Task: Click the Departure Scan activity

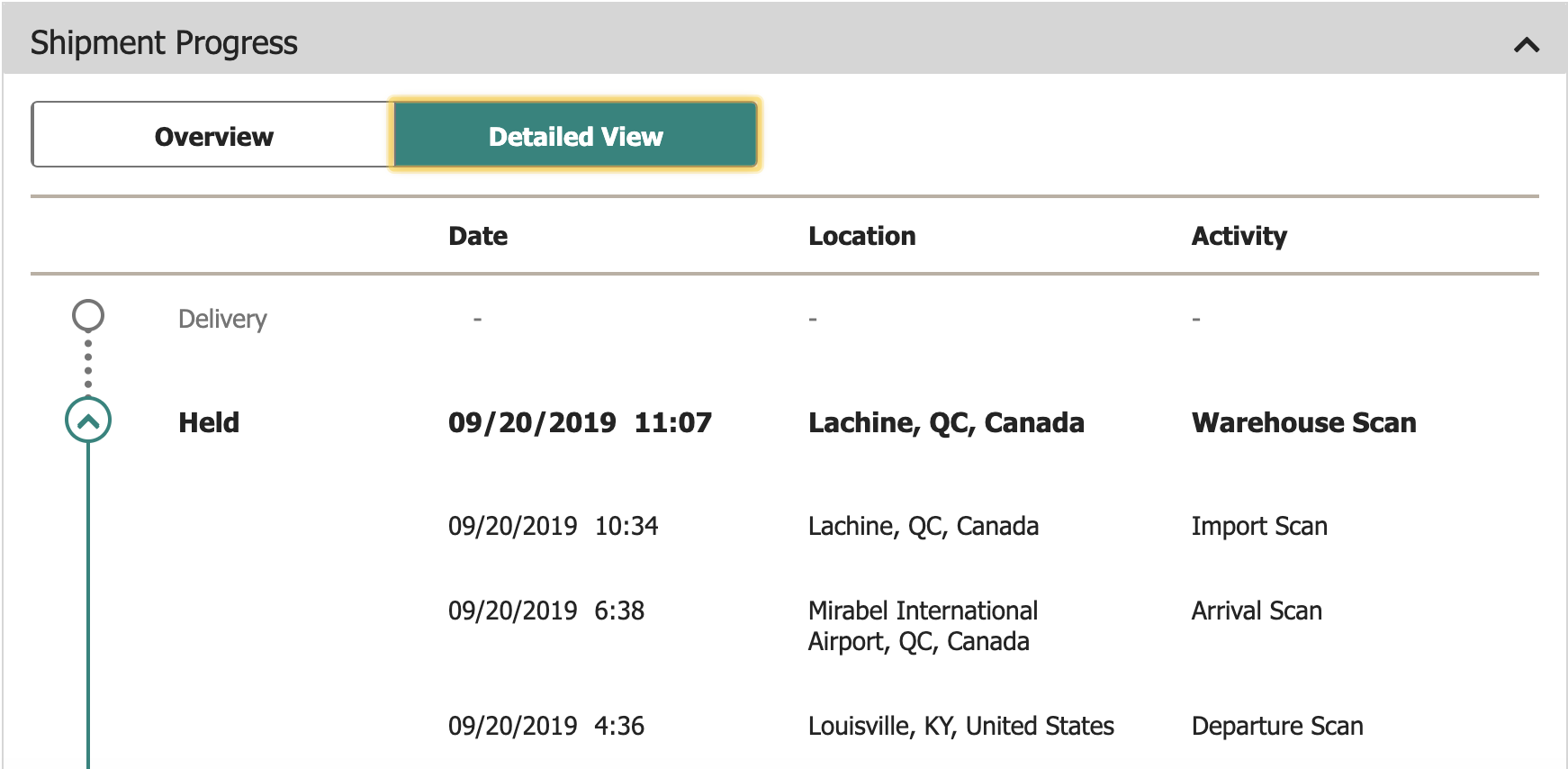Action: 1276,726
